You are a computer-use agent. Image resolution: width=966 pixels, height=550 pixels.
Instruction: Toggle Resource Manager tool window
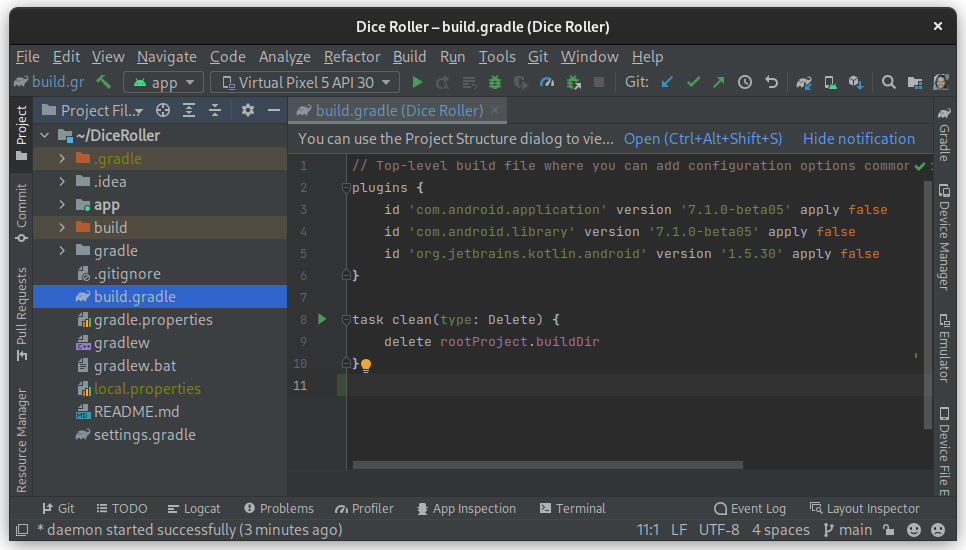click(22, 440)
